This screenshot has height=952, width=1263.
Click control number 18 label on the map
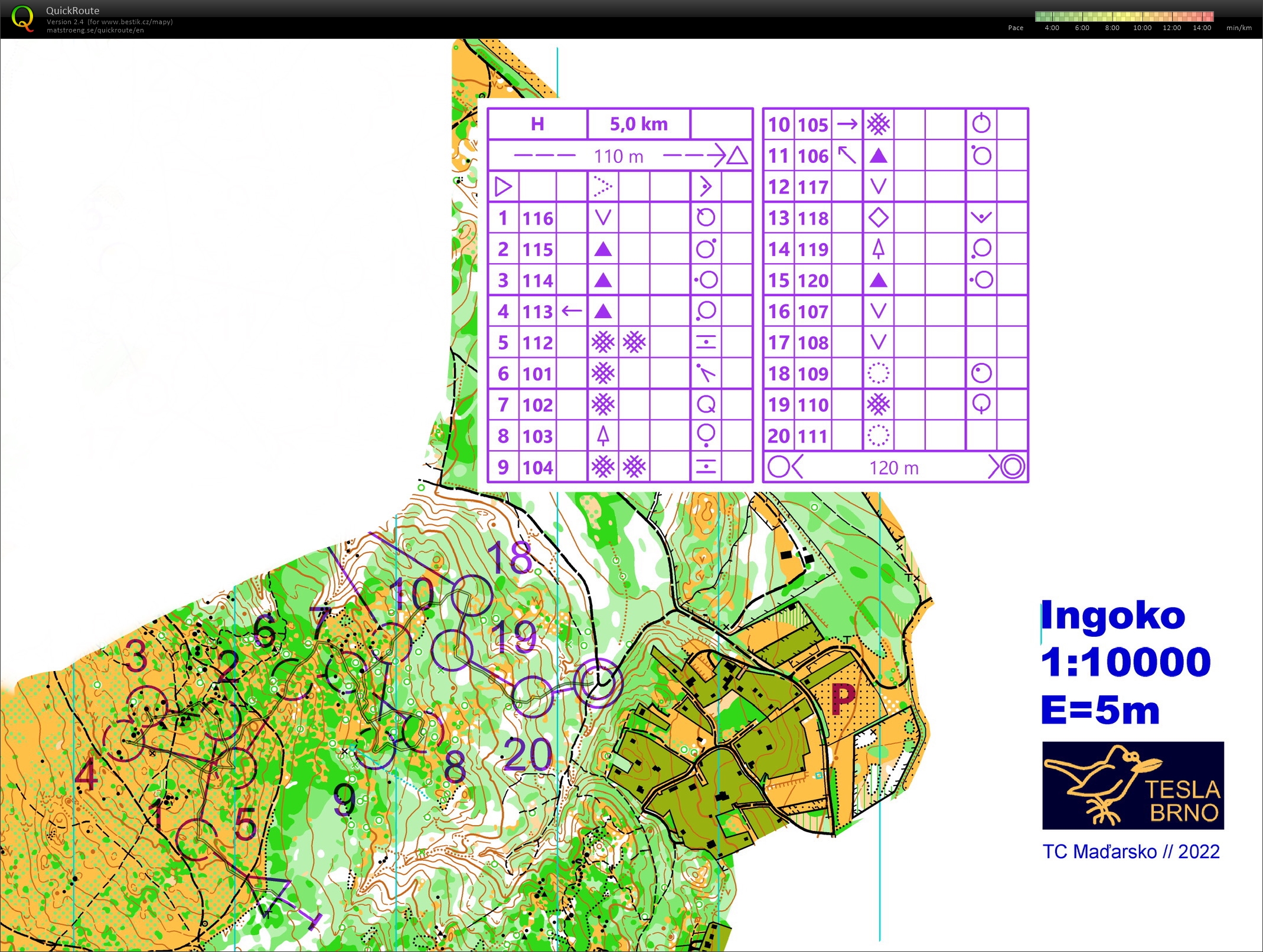(x=509, y=557)
